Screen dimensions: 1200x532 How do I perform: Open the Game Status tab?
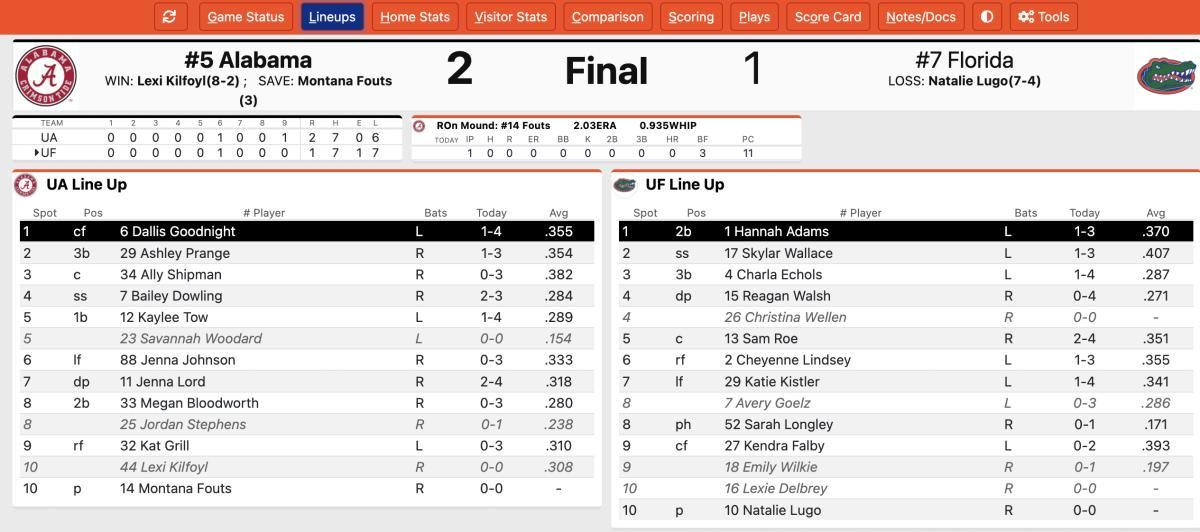246,17
